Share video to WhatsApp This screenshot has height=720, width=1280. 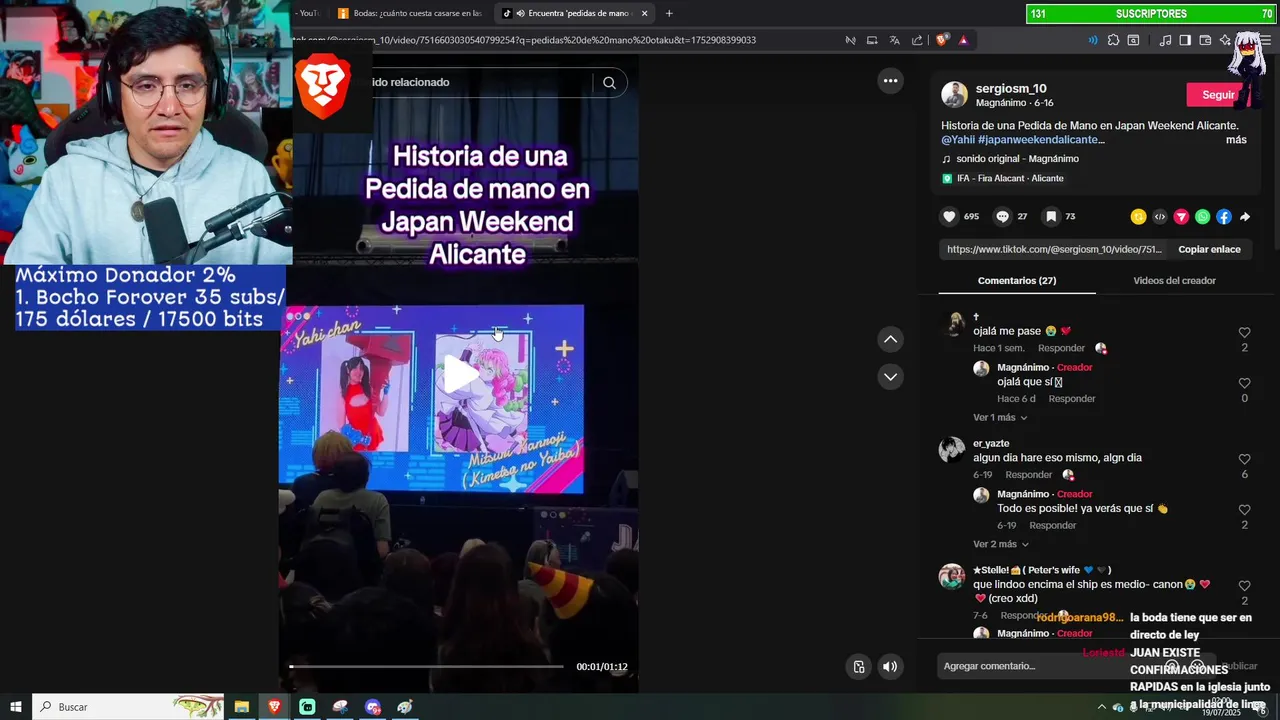(1202, 216)
